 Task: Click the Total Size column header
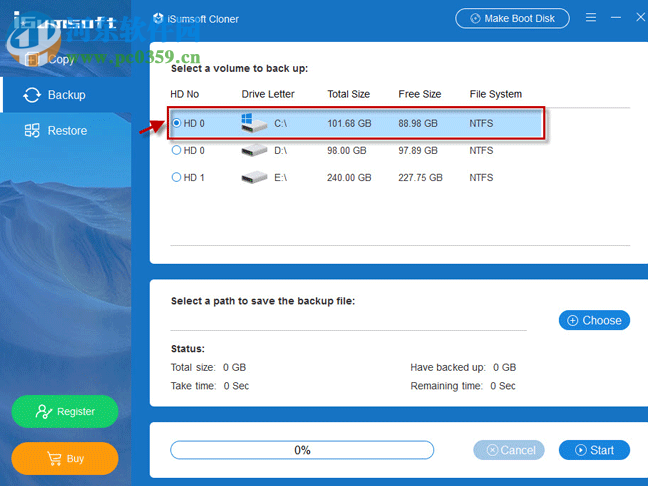point(348,94)
